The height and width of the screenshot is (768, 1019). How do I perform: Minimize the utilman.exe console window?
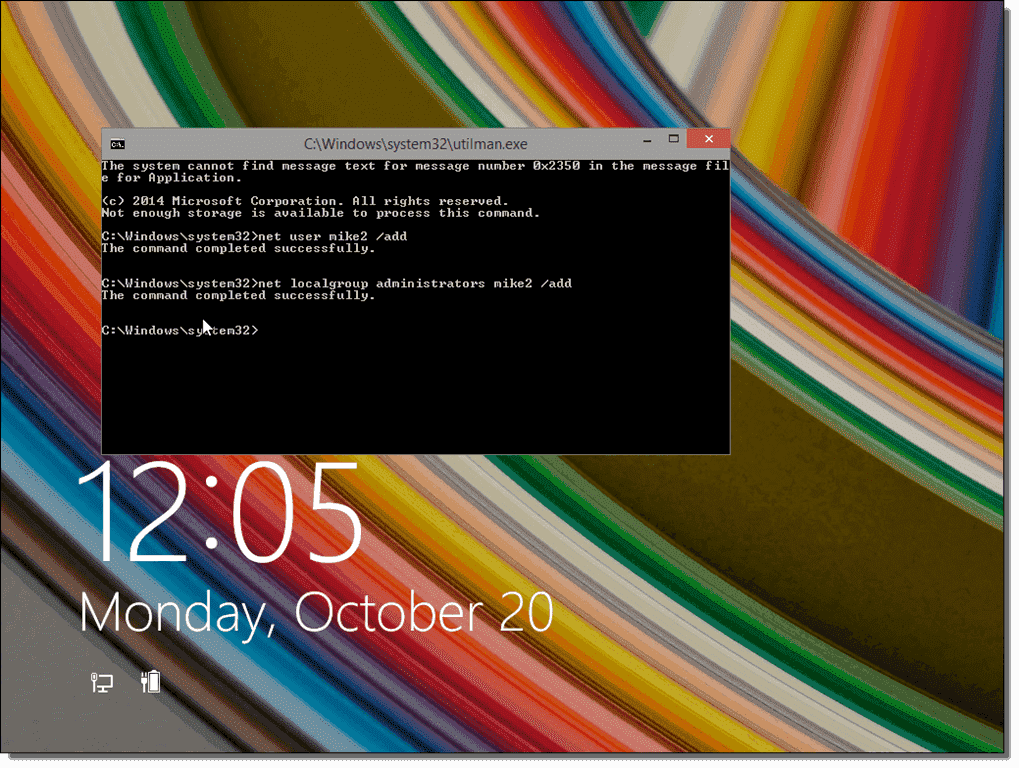644,141
